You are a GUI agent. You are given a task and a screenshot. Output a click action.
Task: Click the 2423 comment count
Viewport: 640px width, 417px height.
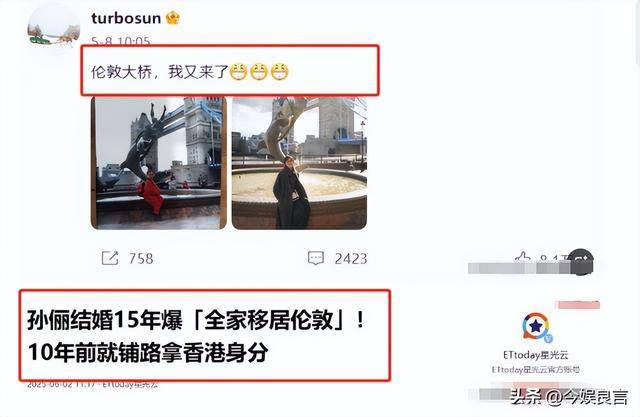[351, 258]
